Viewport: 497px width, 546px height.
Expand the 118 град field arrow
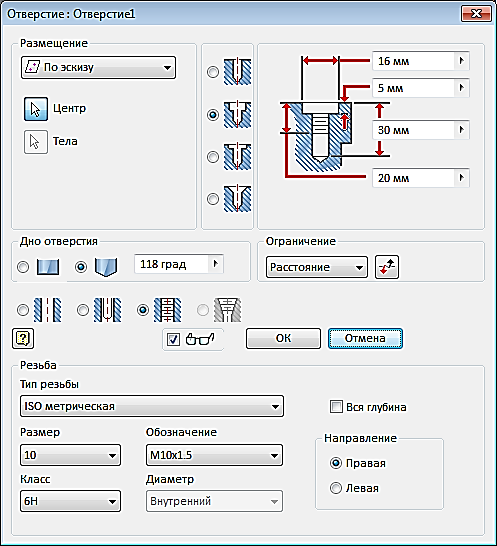click(x=216, y=264)
